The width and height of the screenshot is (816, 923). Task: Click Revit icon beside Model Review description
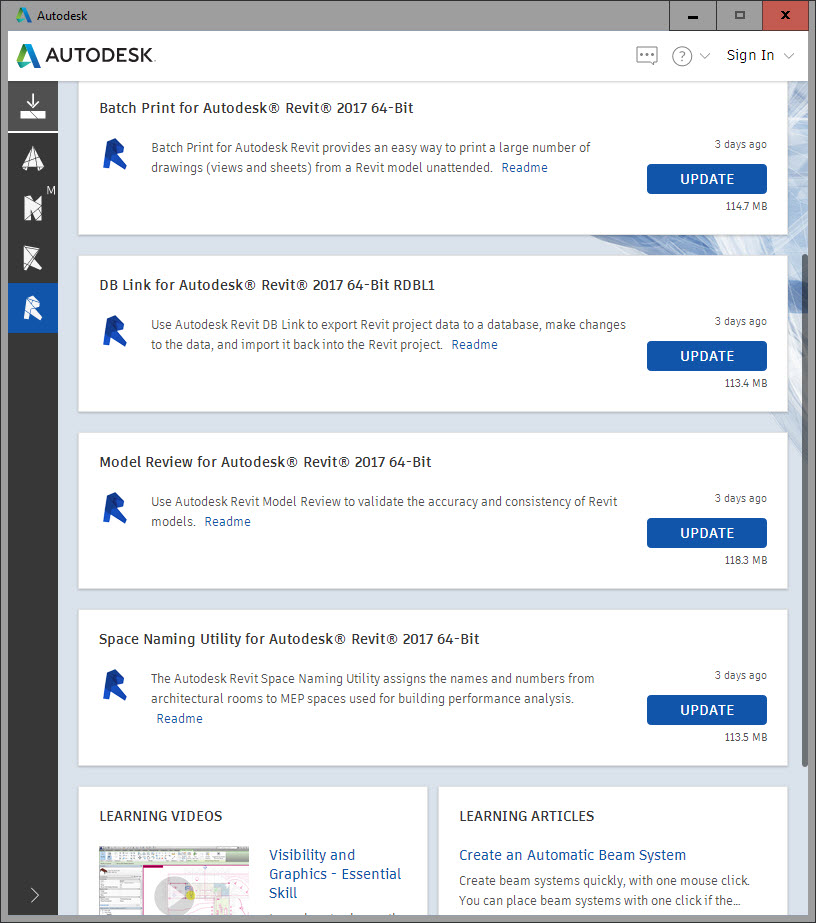coord(115,508)
